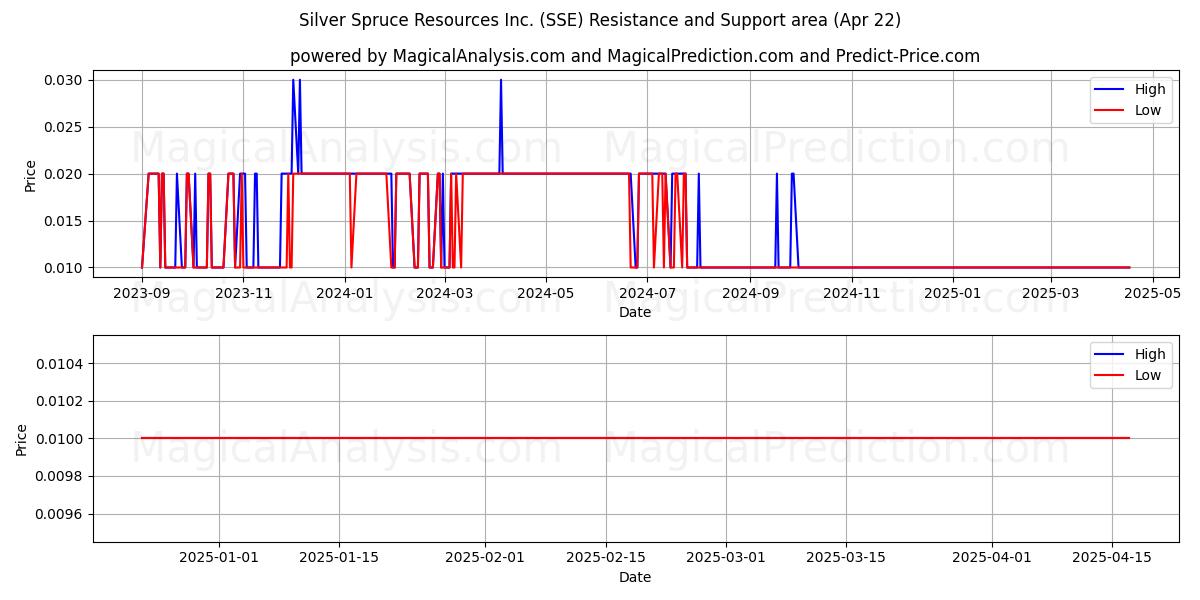Click the 2024-05 date tick label
The width and height of the screenshot is (1200, 600).
pyautogui.click(x=545, y=294)
